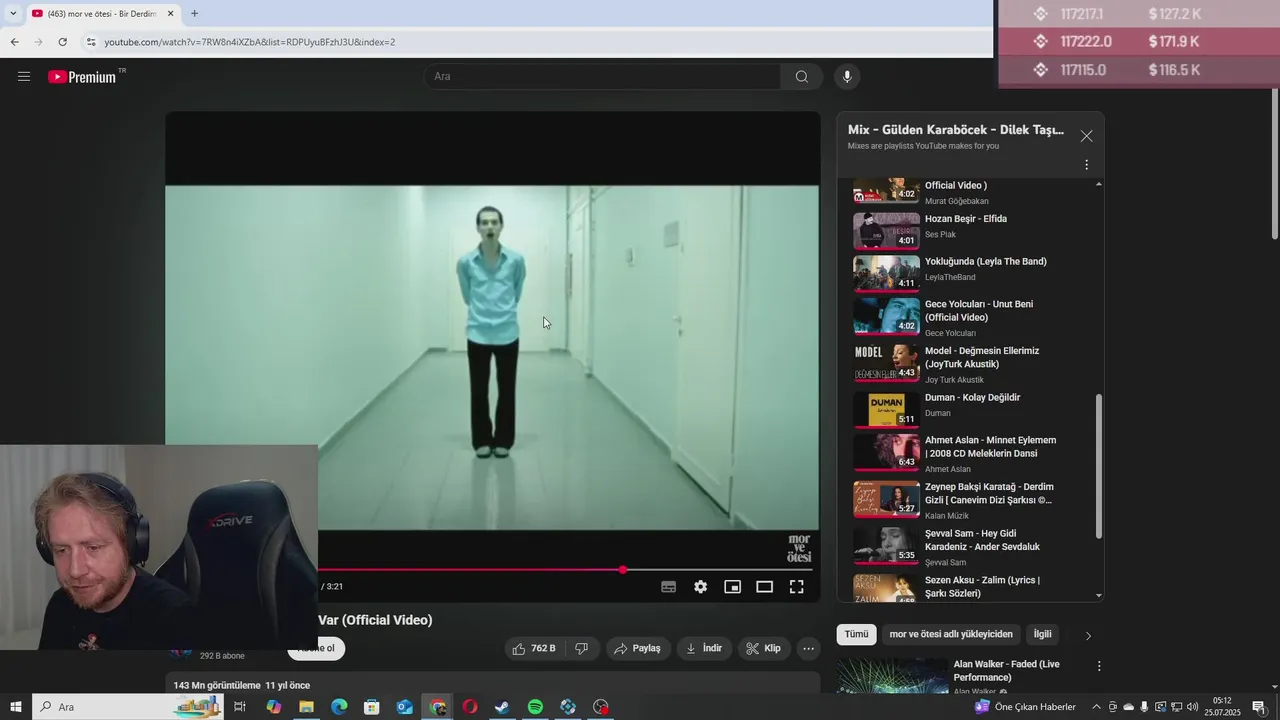1280x720 pixels.
Task: Click Murat Göğebakan channel name
Action: point(956,201)
